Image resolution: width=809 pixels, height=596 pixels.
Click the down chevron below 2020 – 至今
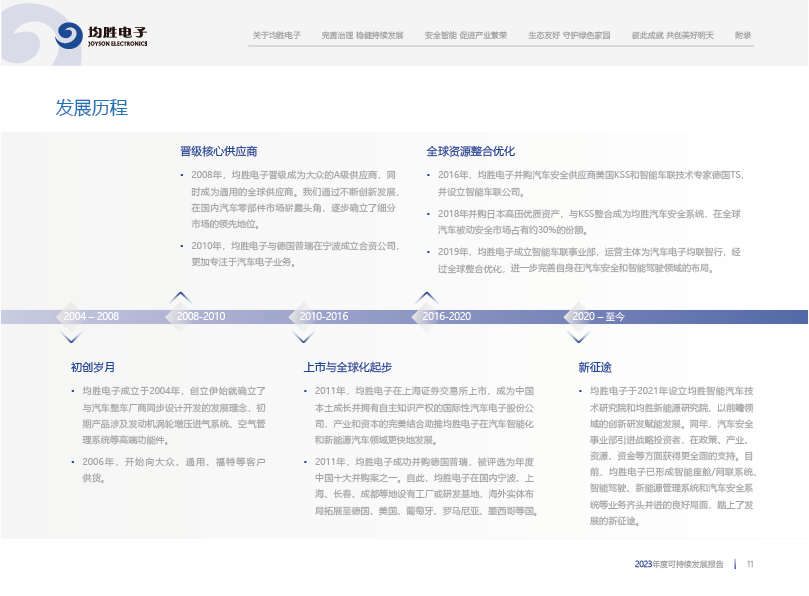(x=576, y=337)
